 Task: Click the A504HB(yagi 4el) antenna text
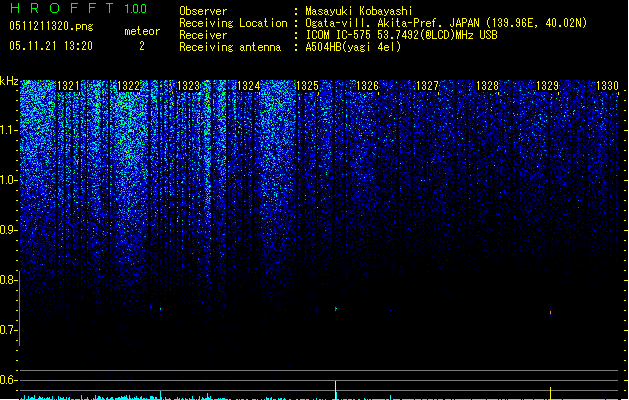point(353,47)
